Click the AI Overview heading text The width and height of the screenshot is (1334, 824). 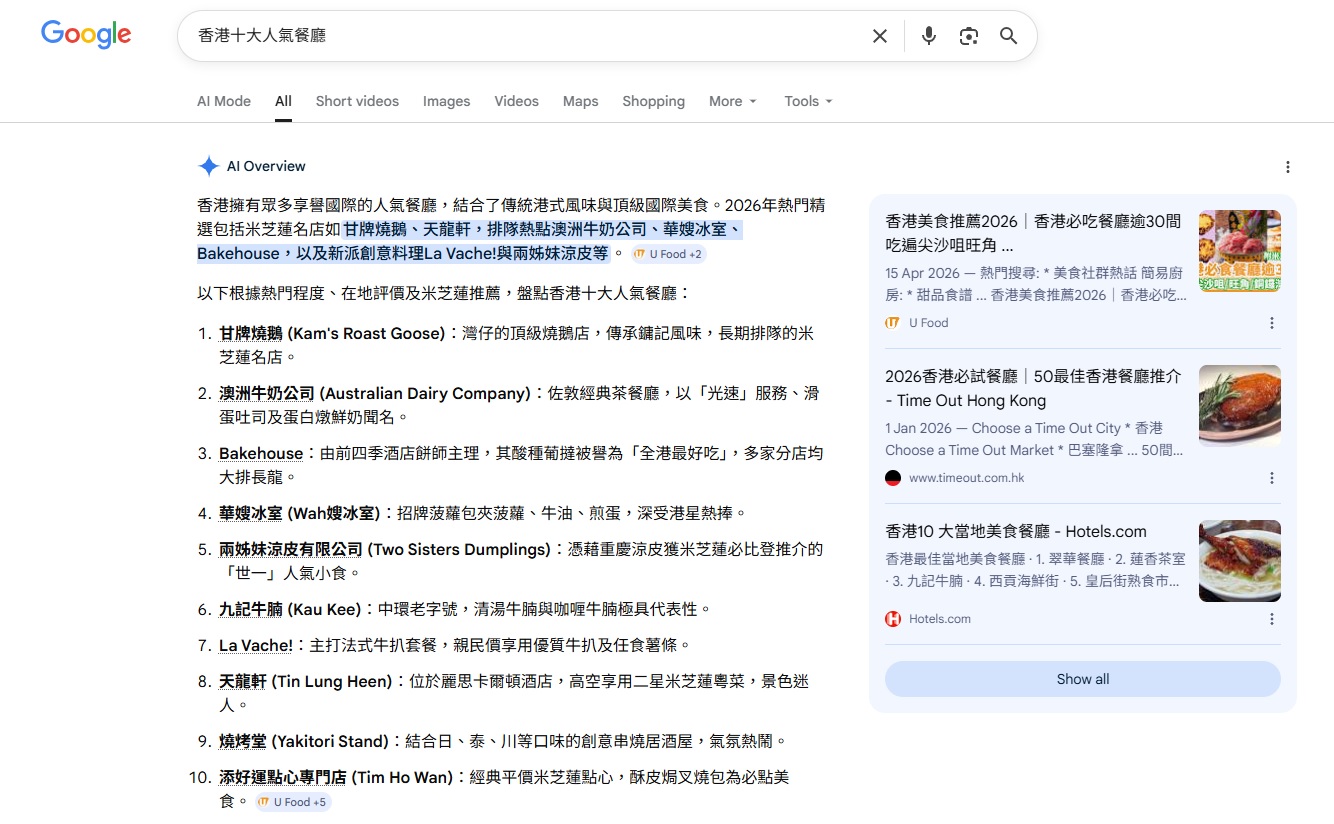(x=266, y=167)
